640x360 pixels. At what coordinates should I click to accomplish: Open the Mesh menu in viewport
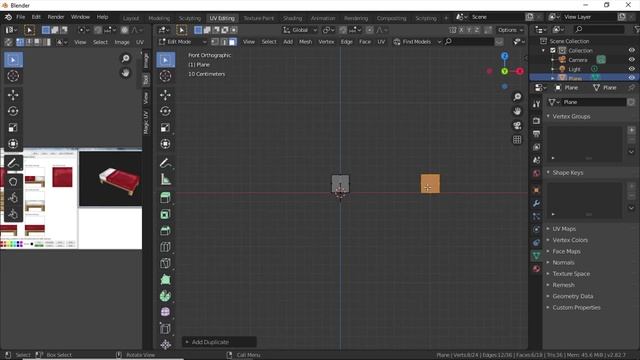pyautogui.click(x=305, y=42)
